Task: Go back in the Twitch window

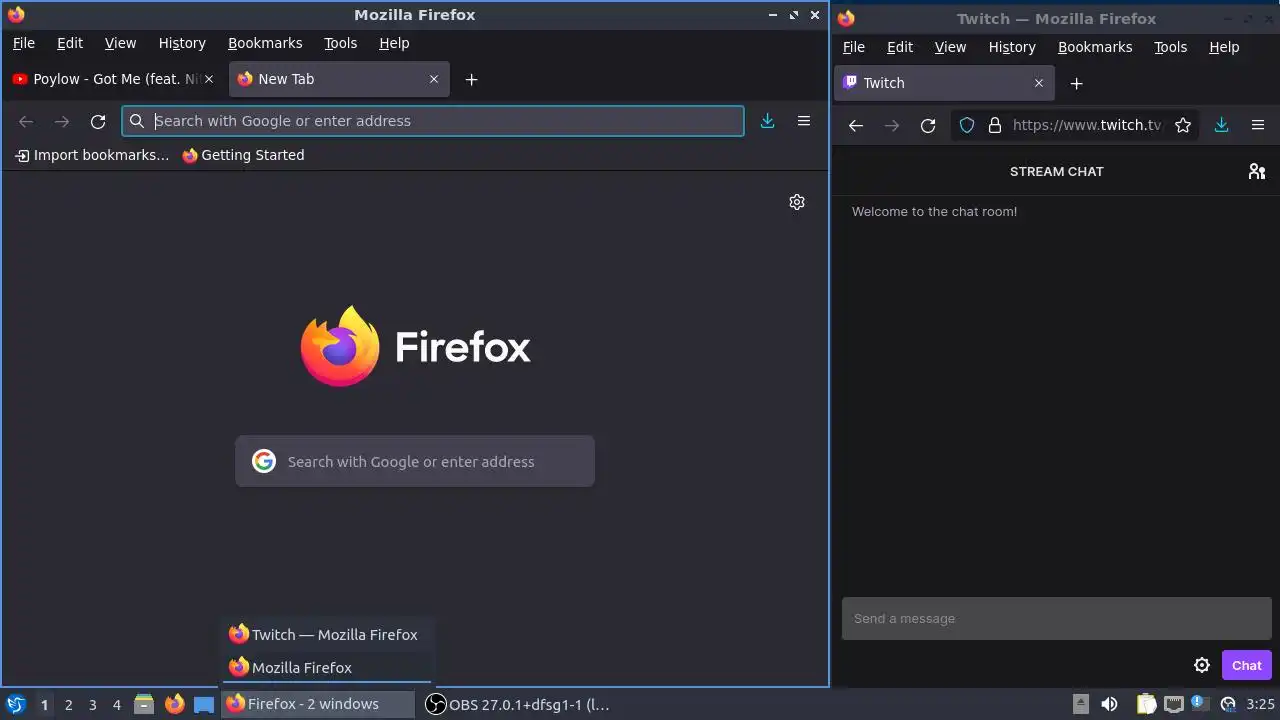Action: [x=855, y=125]
